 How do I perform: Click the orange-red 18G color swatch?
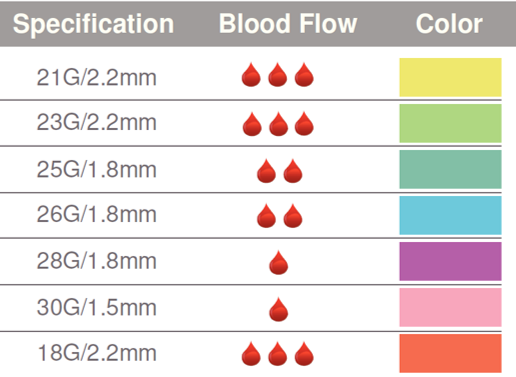(x=450, y=353)
